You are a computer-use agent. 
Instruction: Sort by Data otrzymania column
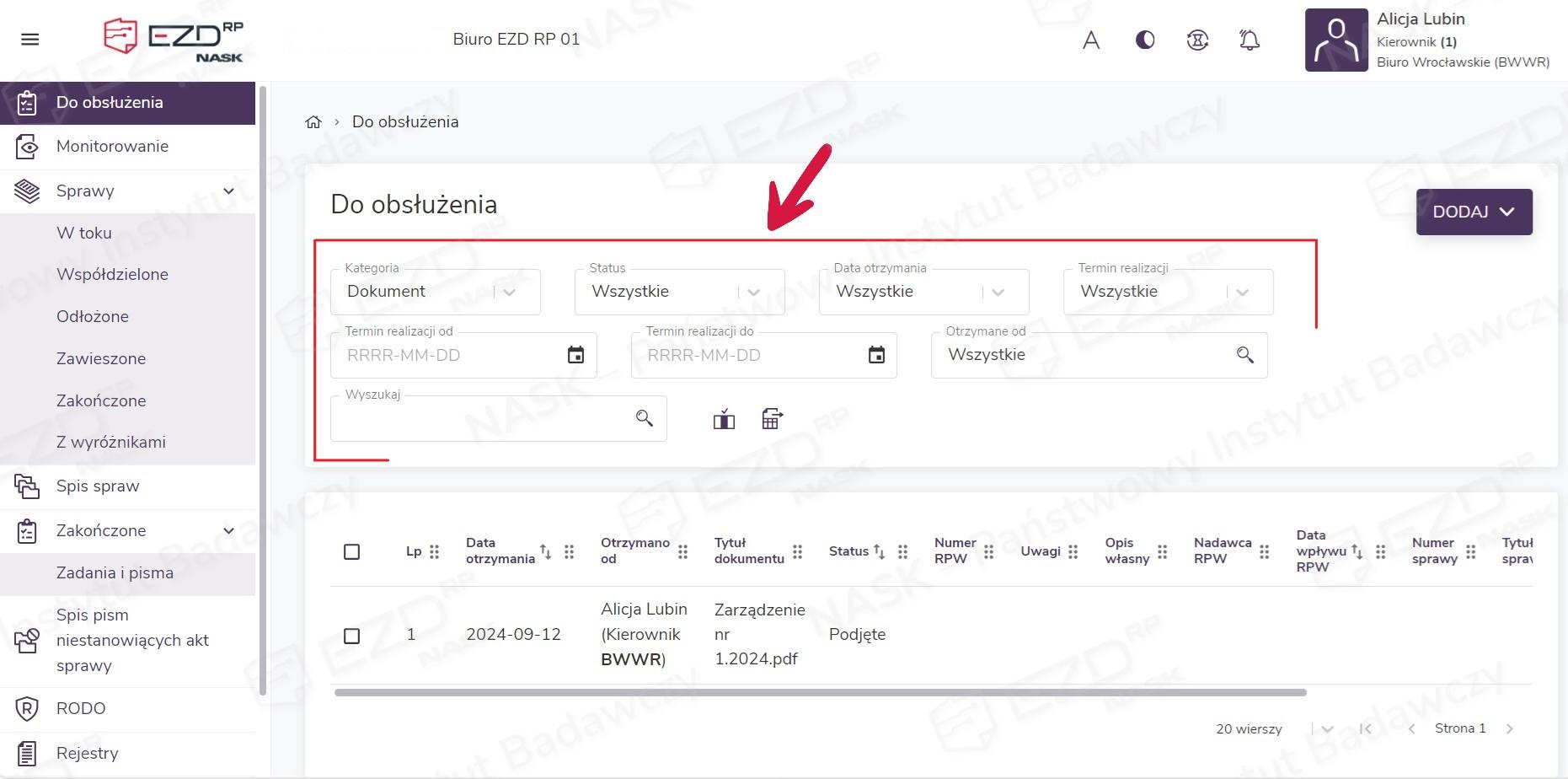click(x=545, y=551)
